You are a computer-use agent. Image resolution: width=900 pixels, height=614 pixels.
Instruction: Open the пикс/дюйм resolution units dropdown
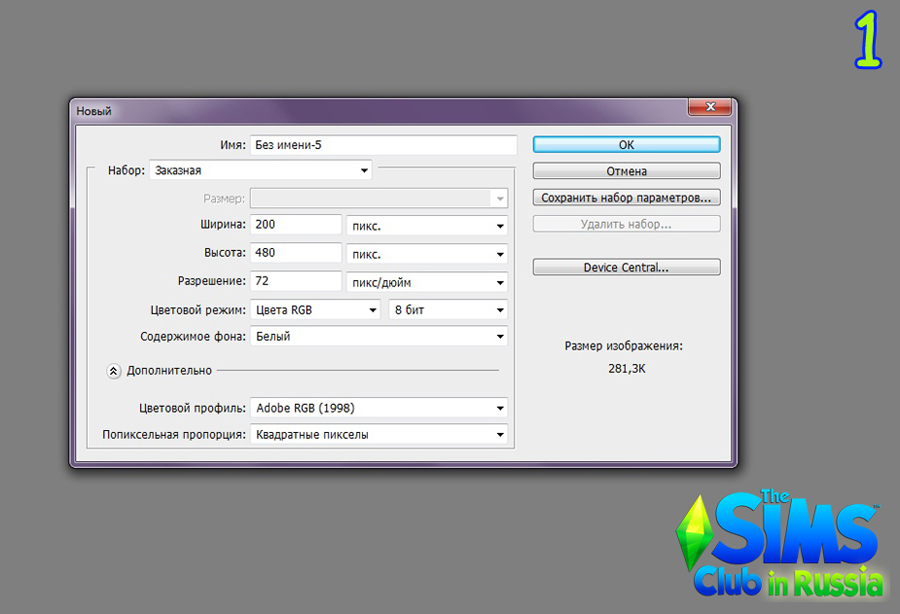tap(426, 283)
